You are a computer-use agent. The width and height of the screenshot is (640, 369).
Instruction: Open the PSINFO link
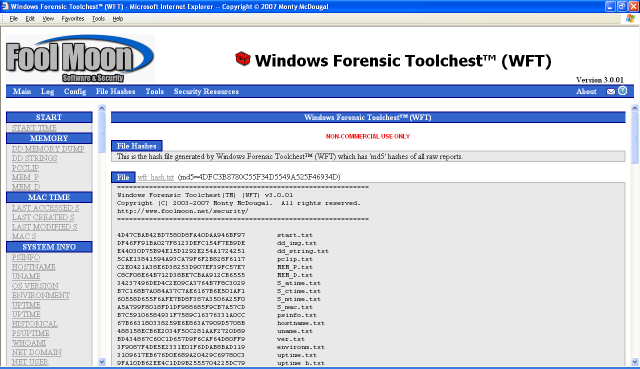[x=26, y=258]
